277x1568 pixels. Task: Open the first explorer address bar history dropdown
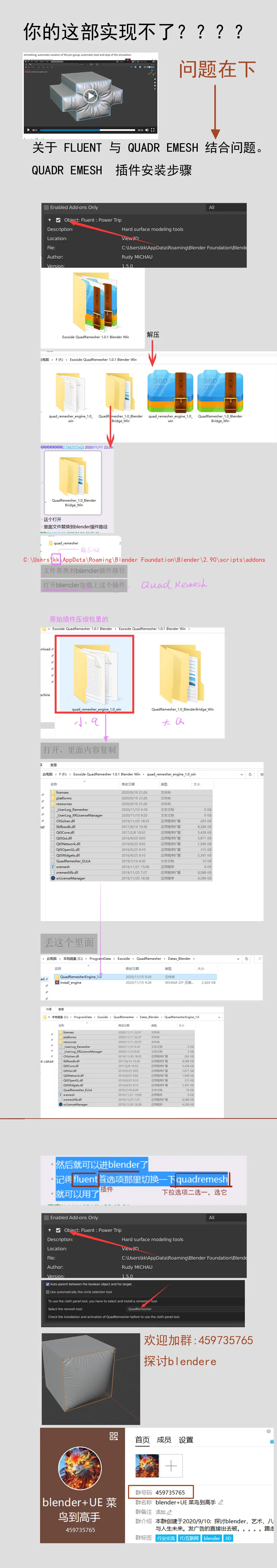pos(242,774)
